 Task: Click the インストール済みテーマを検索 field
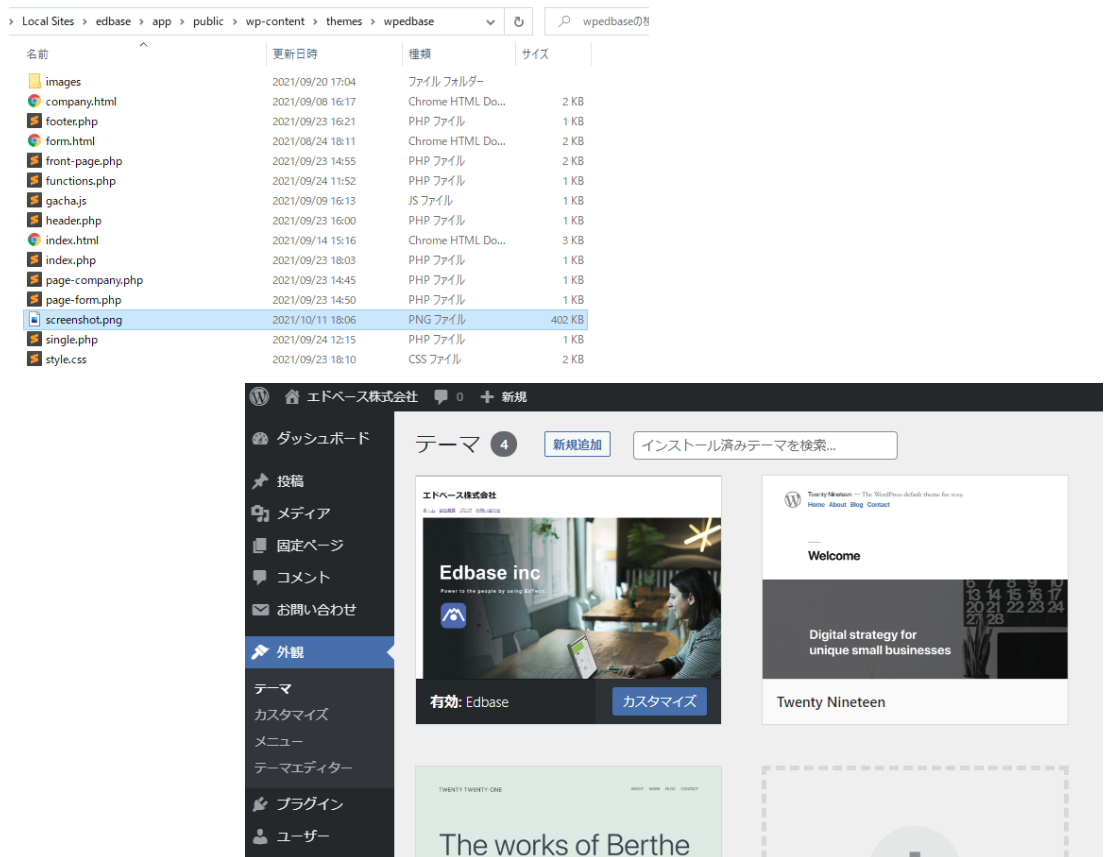(765, 445)
